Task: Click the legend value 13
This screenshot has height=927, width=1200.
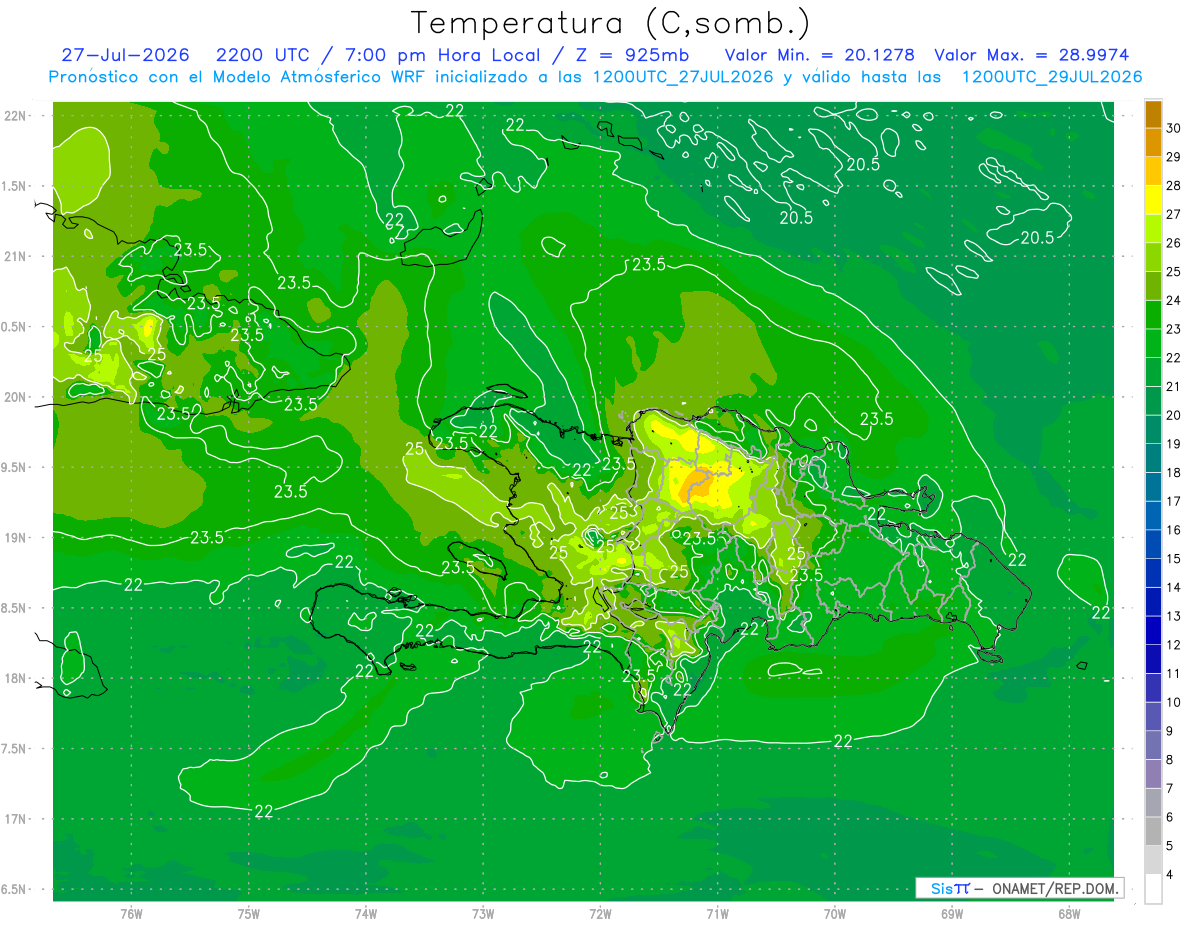Action: tap(1174, 616)
